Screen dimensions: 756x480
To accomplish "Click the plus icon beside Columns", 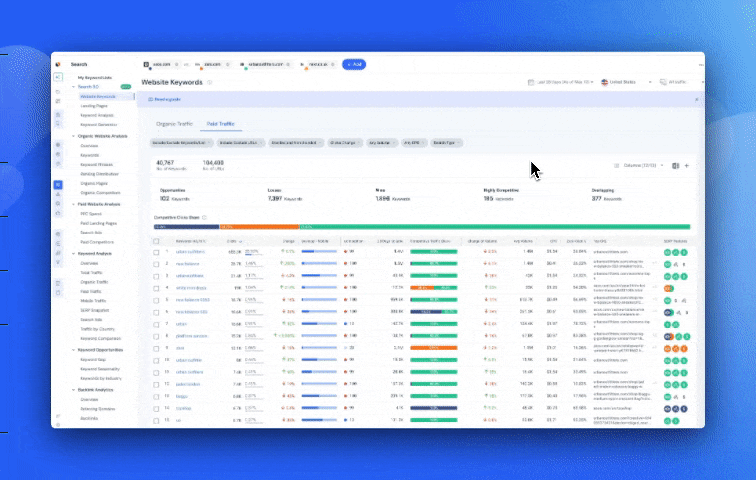I will point(687,165).
